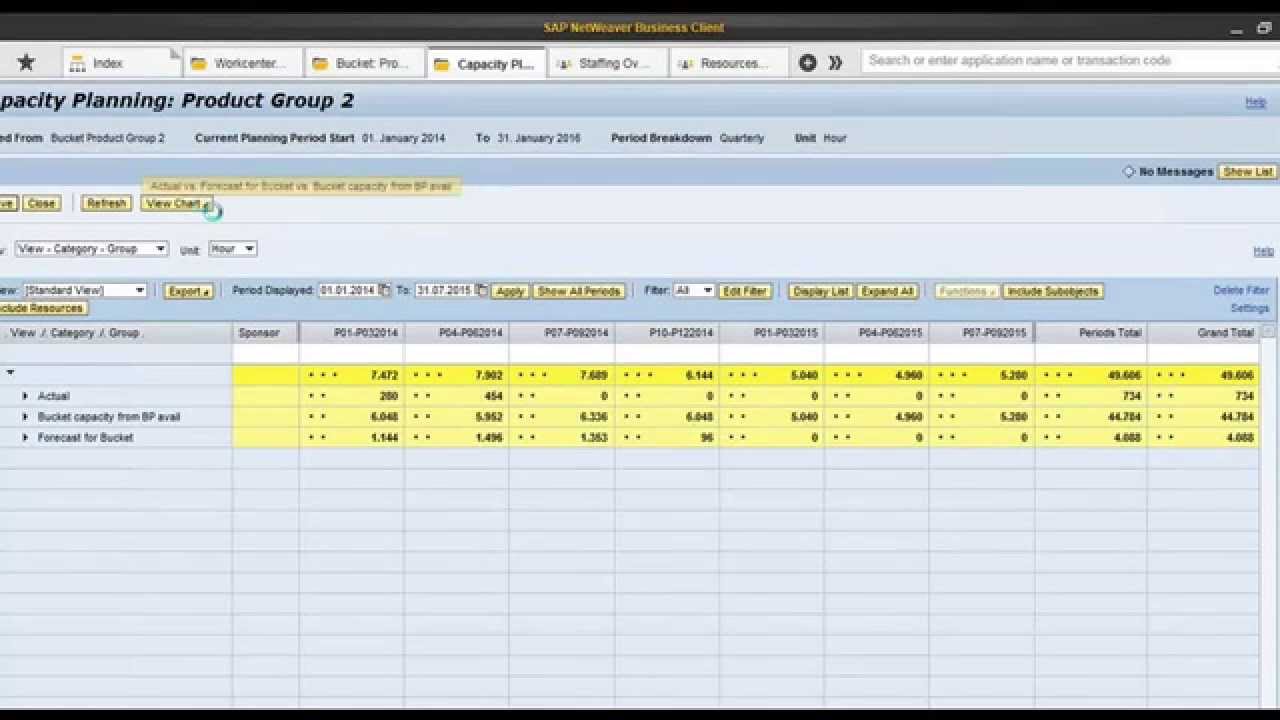
Task: Click the Delete Filter link
Action: click(x=1240, y=290)
